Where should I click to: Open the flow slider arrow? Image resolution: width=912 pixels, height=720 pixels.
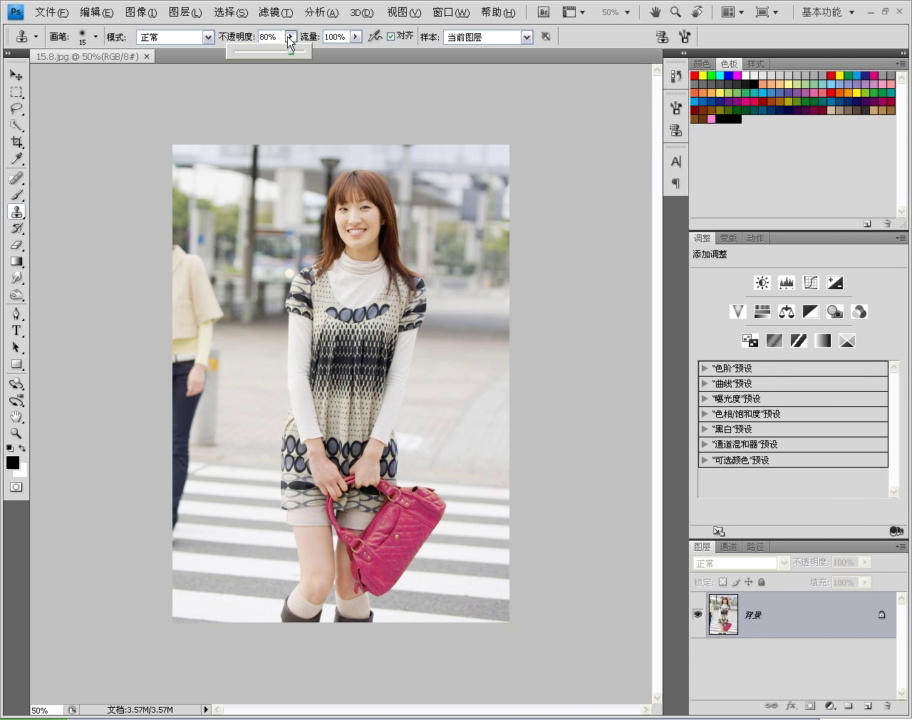click(355, 37)
